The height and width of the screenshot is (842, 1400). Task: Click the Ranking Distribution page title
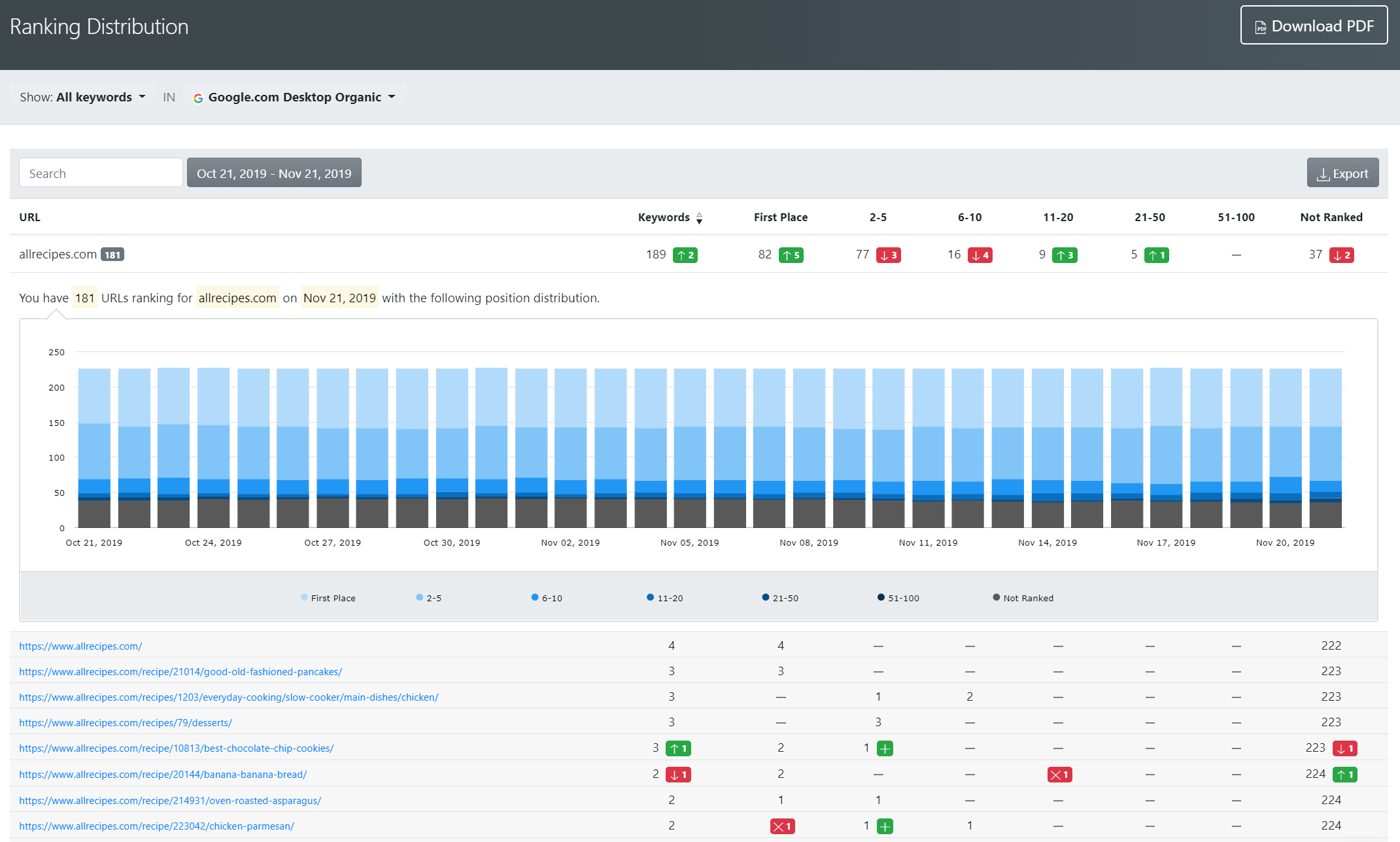tap(99, 26)
